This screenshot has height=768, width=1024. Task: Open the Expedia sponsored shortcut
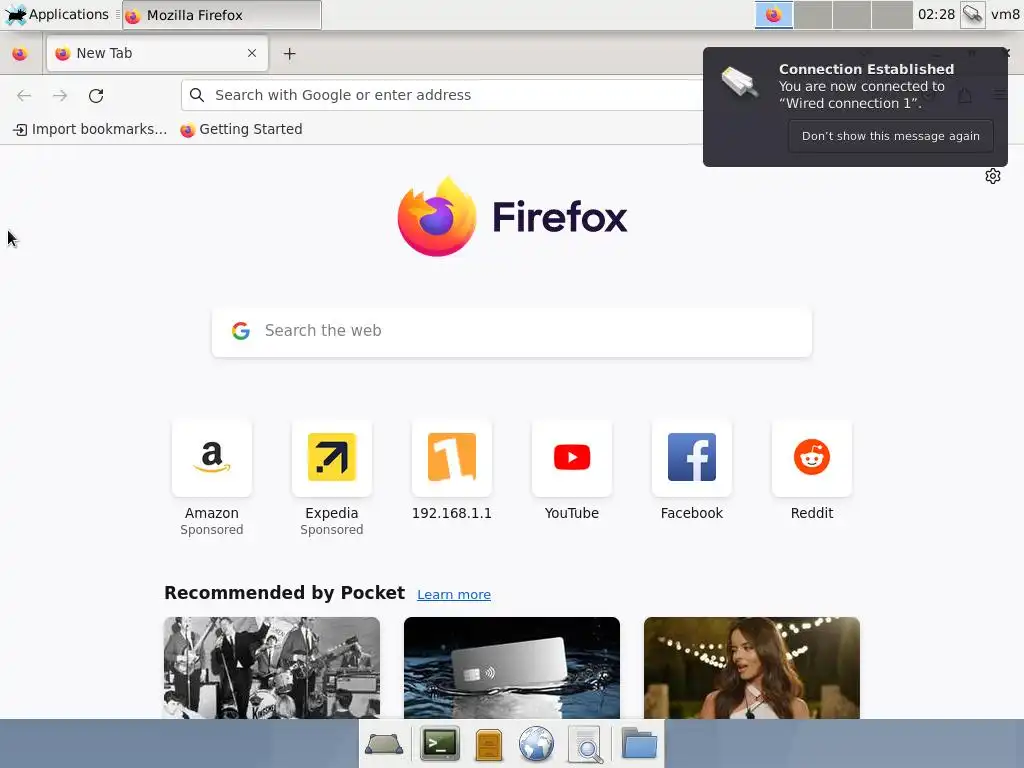332,458
